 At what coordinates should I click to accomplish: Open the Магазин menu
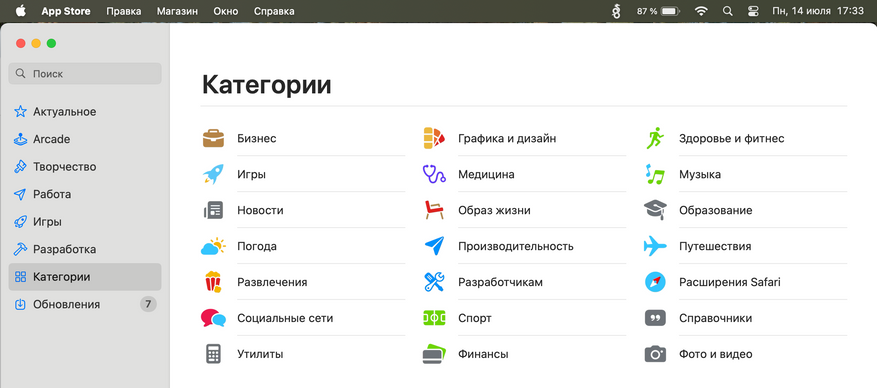(x=177, y=11)
